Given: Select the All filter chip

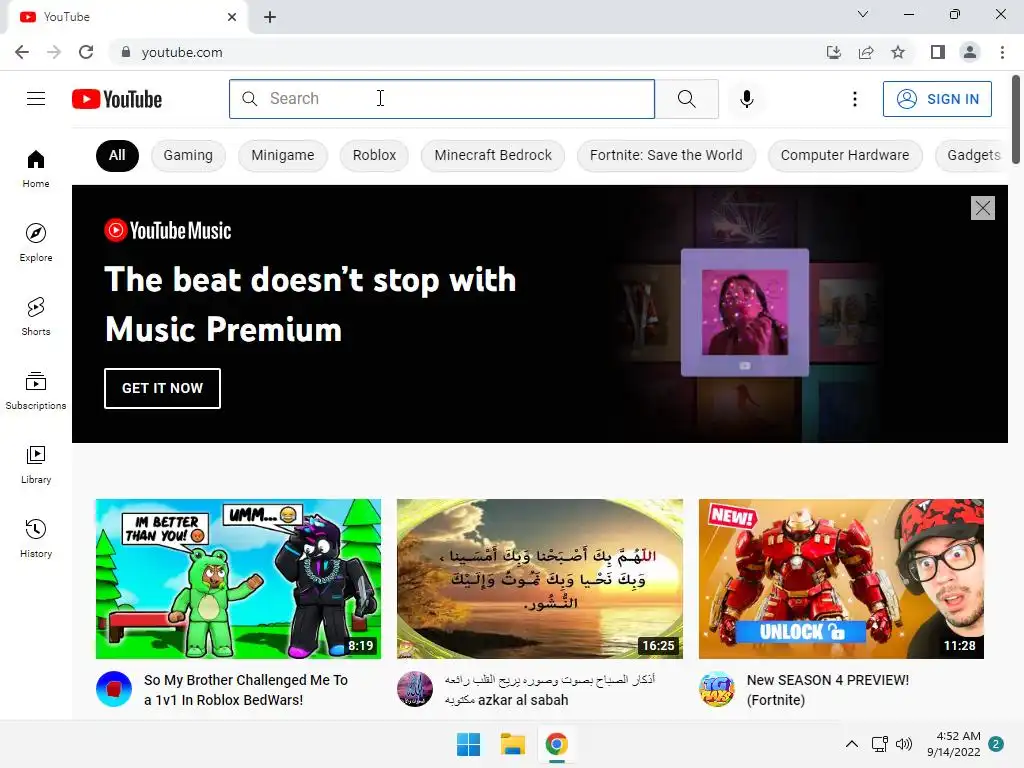Looking at the screenshot, I should tap(117, 155).
